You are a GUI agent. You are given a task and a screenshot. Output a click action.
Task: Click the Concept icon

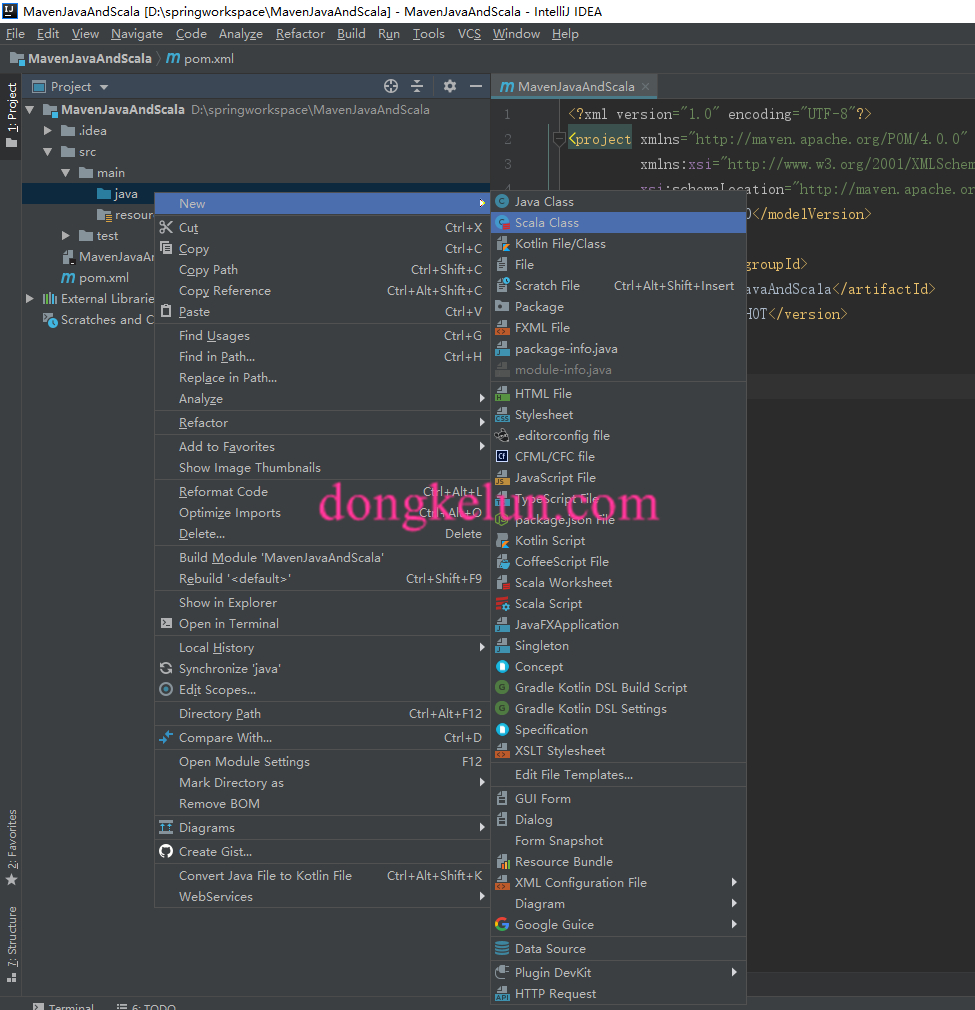tap(502, 667)
